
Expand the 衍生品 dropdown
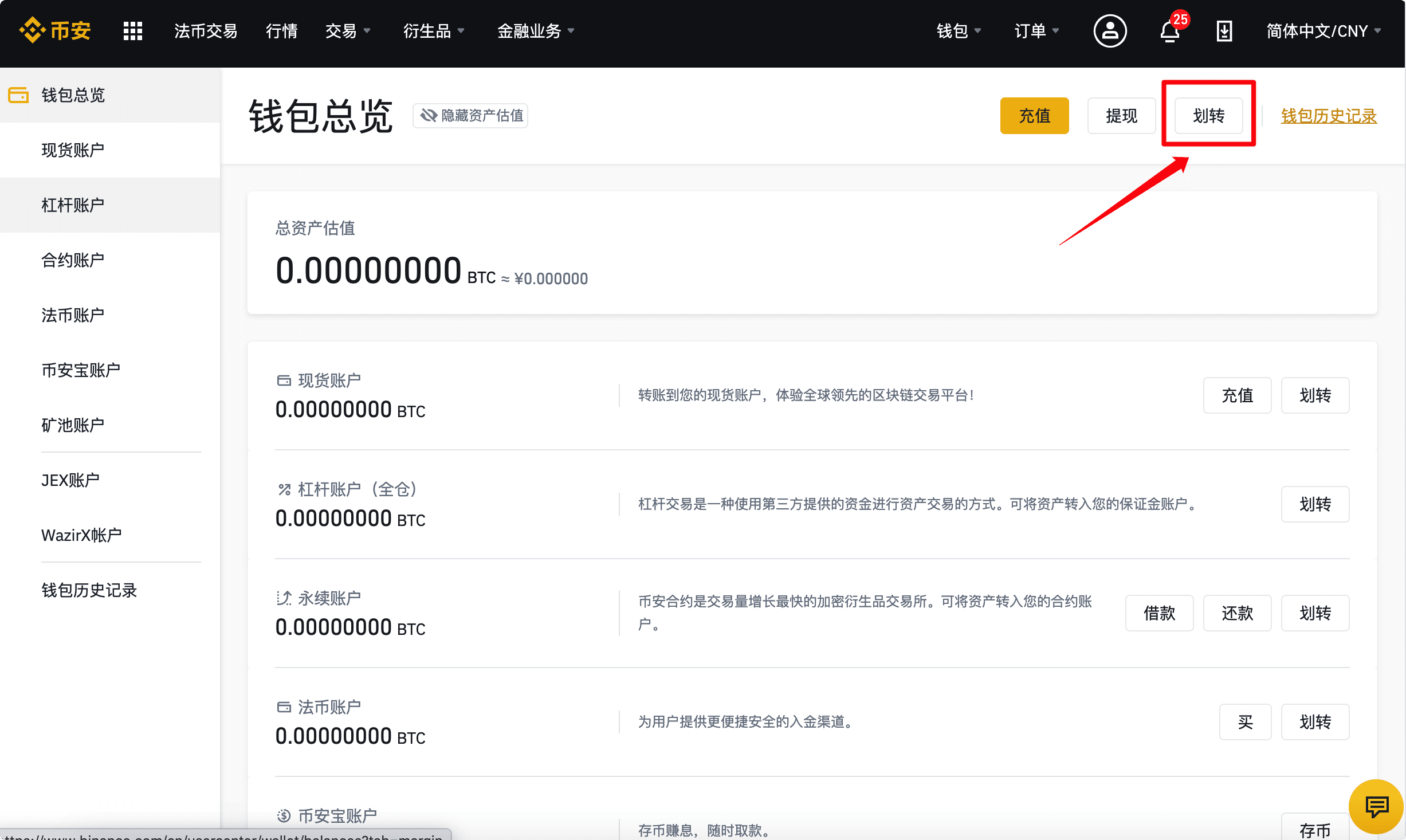pyautogui.click(x=434, y=31)
